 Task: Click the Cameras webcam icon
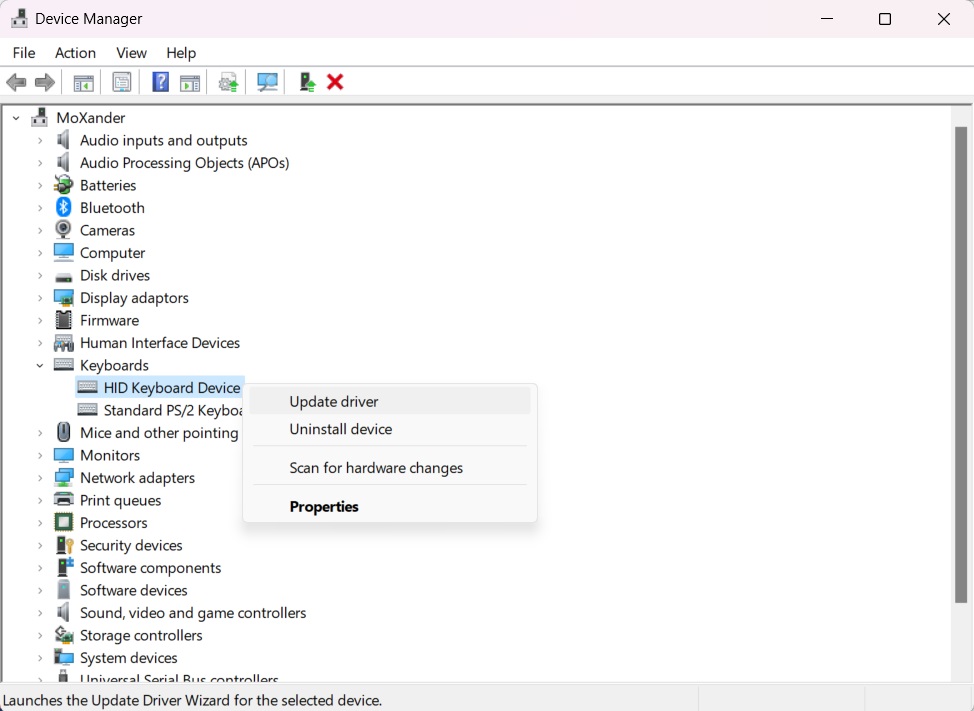pos(63,230)
